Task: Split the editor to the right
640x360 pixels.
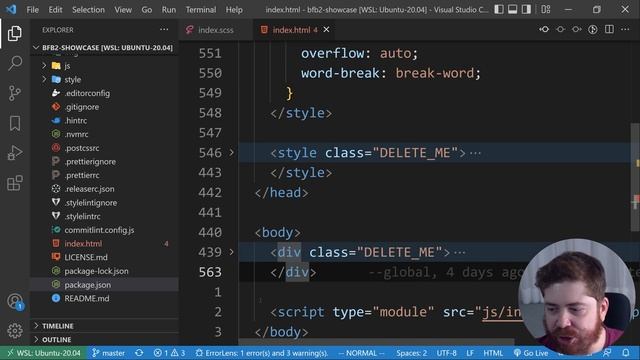Action: click(609, 29)
